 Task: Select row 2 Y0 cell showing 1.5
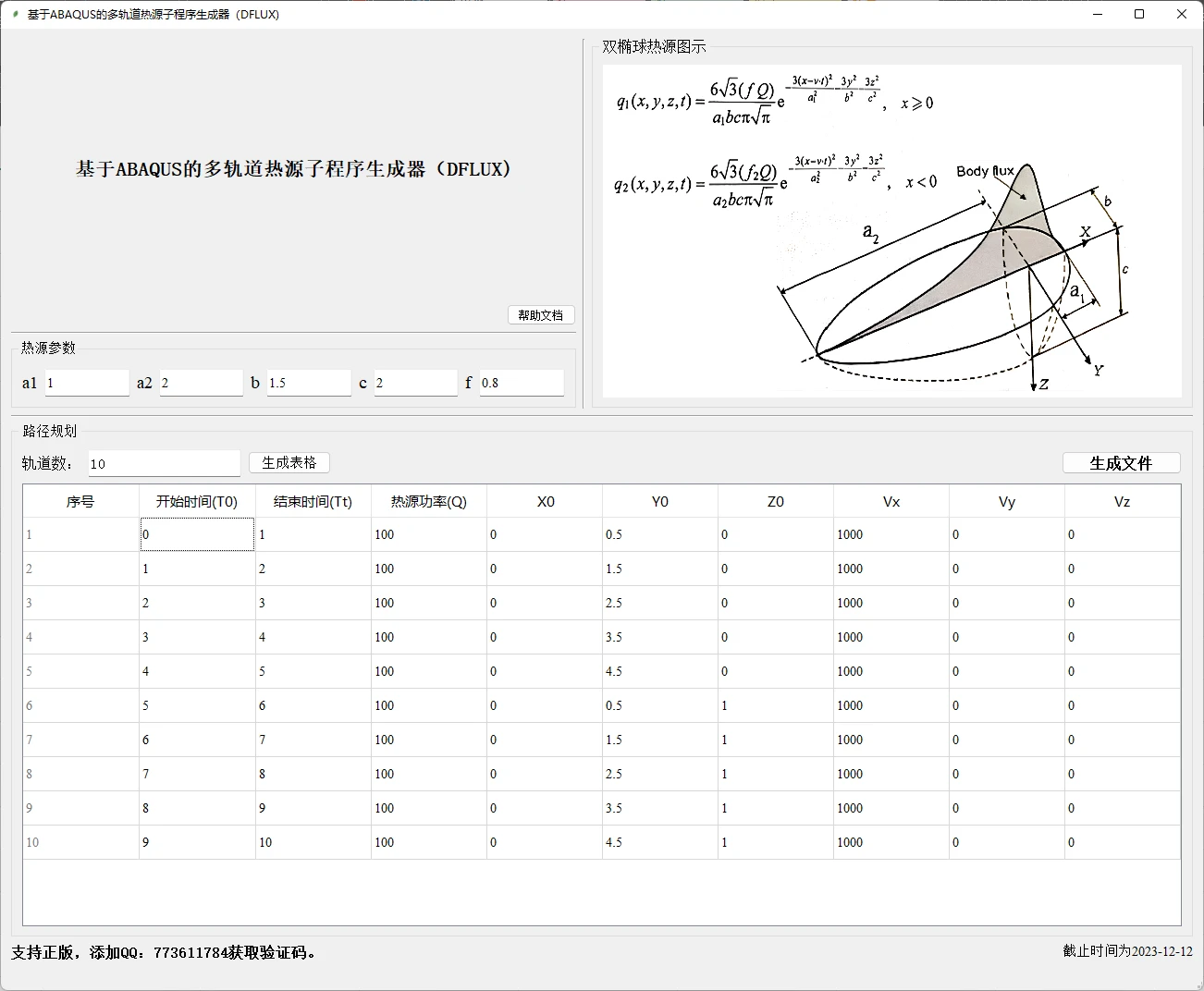[660, 569]
